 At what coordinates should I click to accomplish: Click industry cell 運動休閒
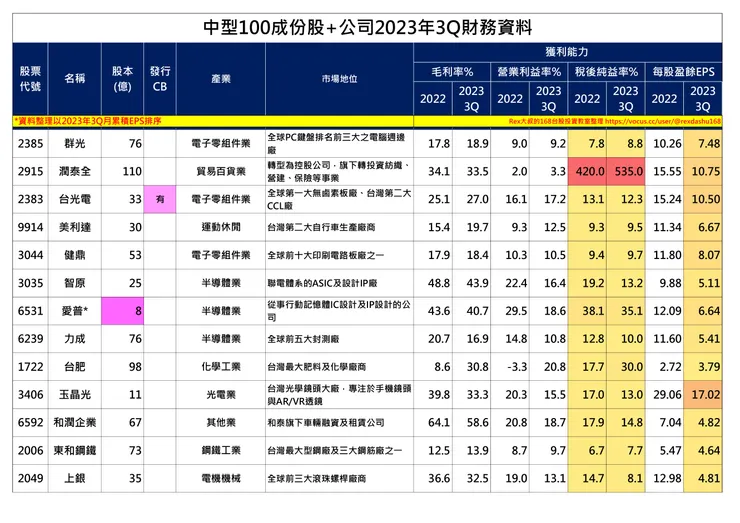tap(221, 227)
